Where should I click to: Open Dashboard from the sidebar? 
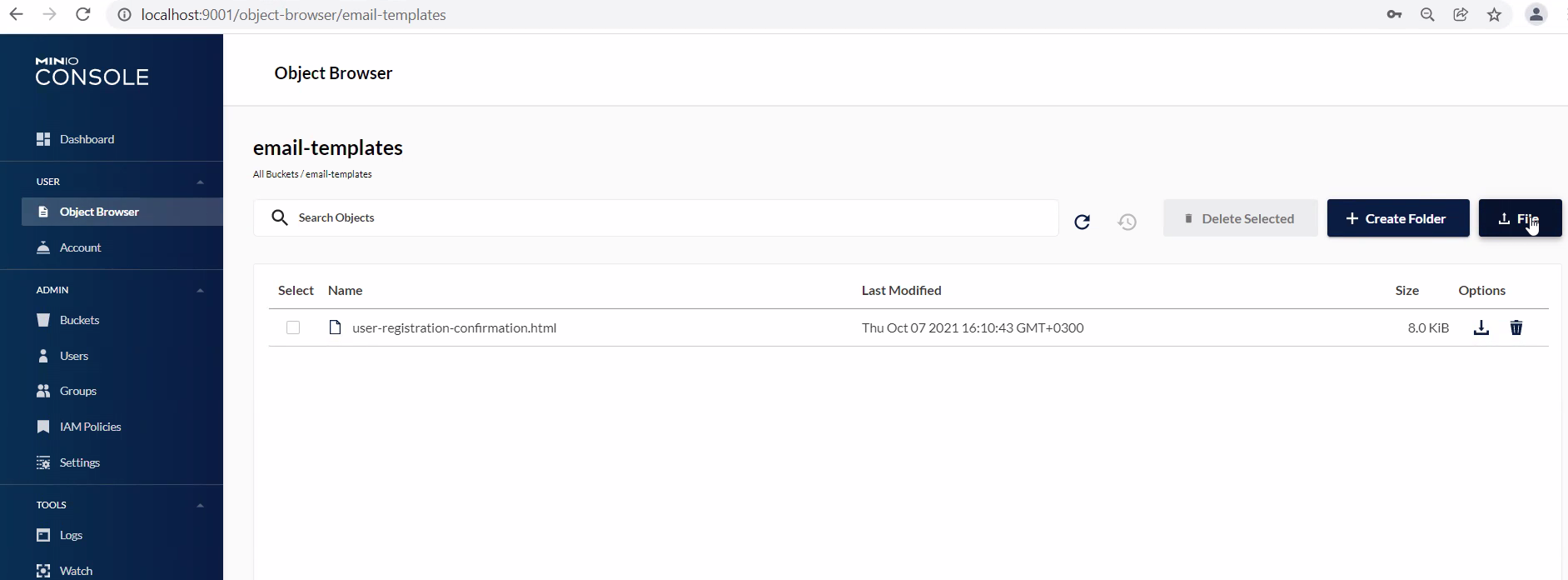[87, 139]
